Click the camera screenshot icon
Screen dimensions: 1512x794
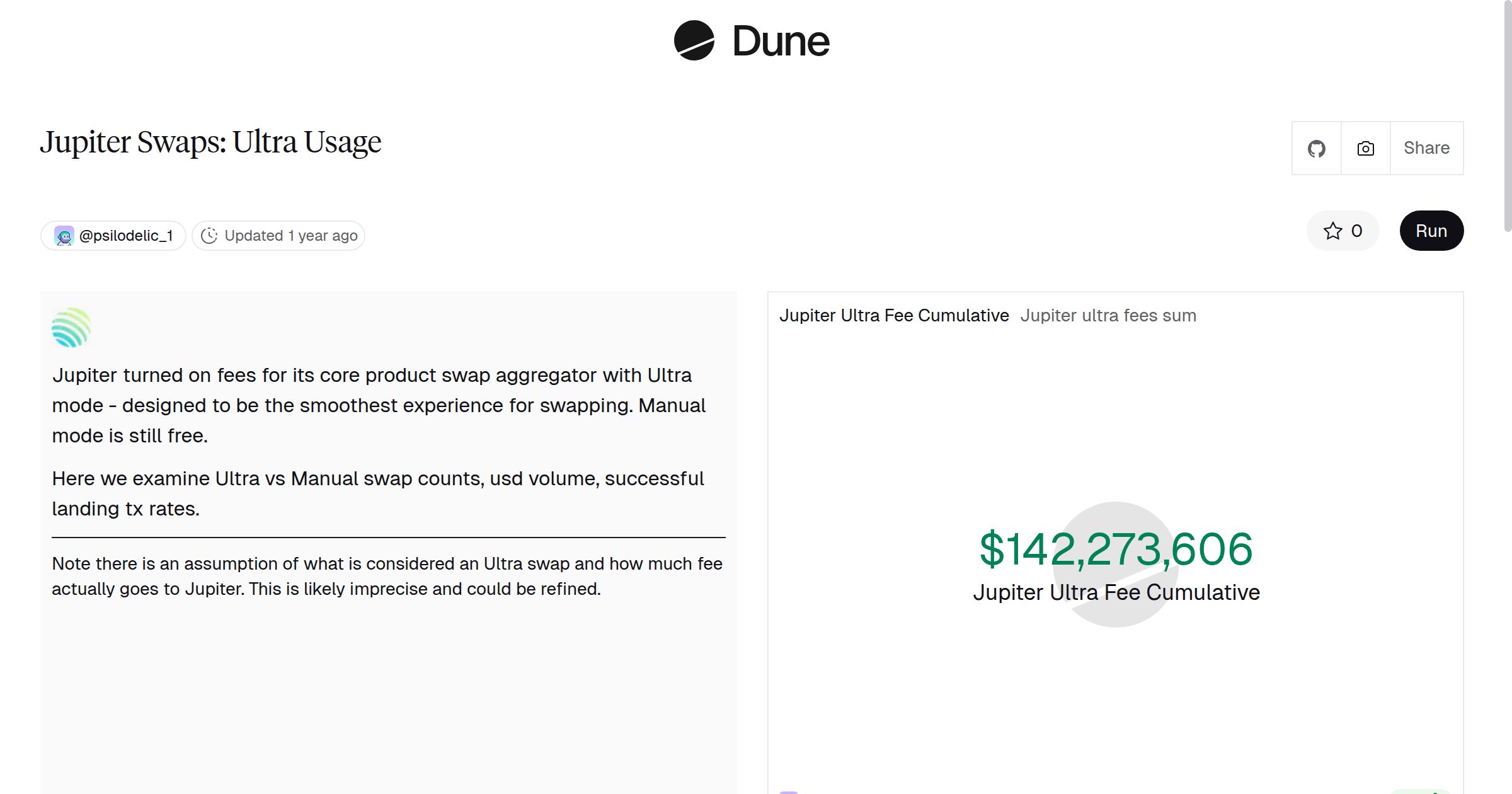pyautogui.click(x=1365, y=149)
